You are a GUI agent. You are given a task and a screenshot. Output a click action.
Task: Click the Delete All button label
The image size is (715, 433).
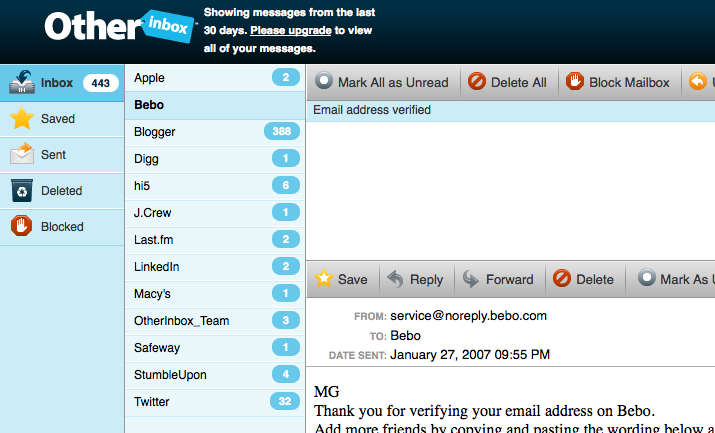[518, 82]
